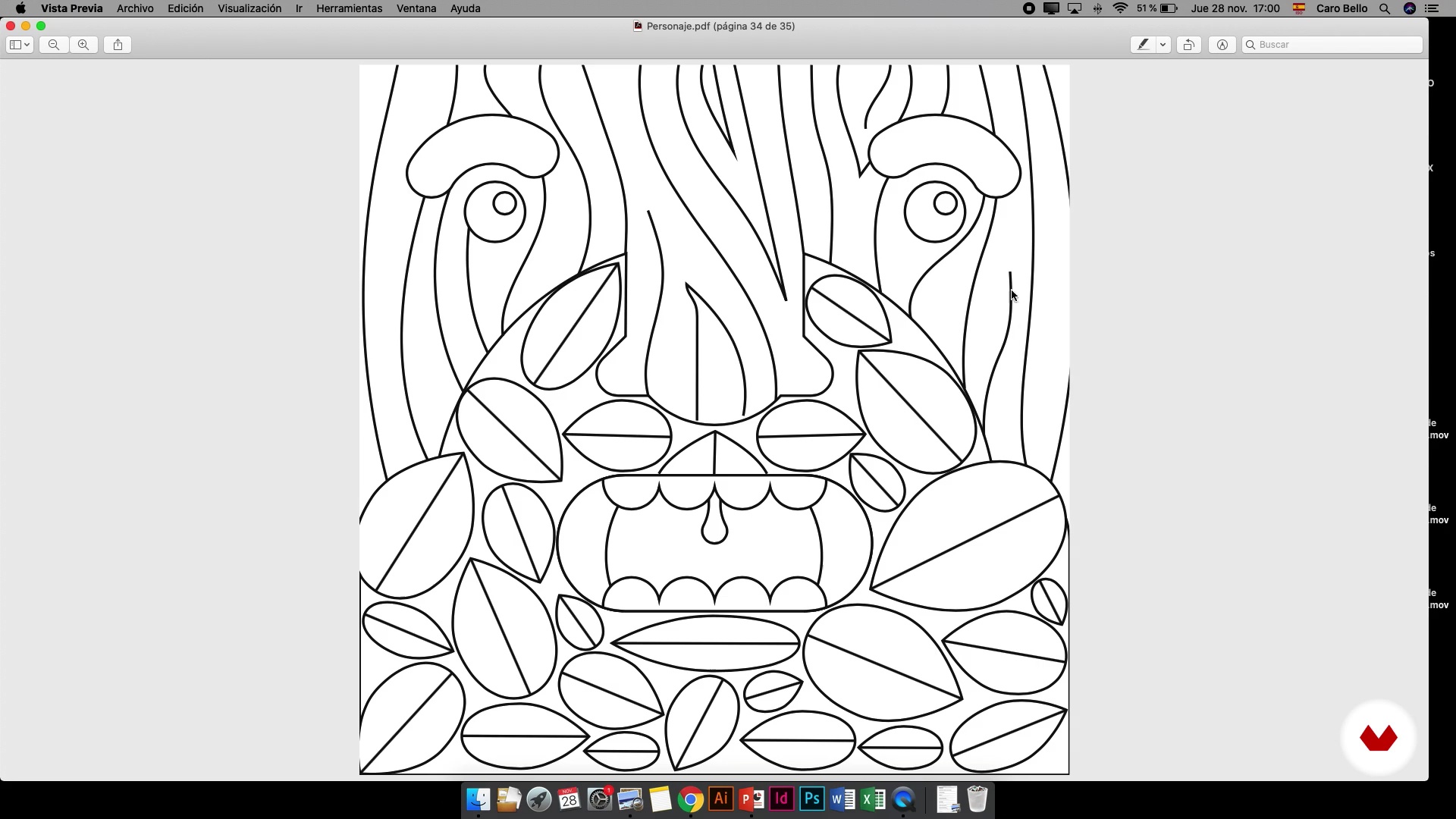Show the Markup toolbar

1222,45
